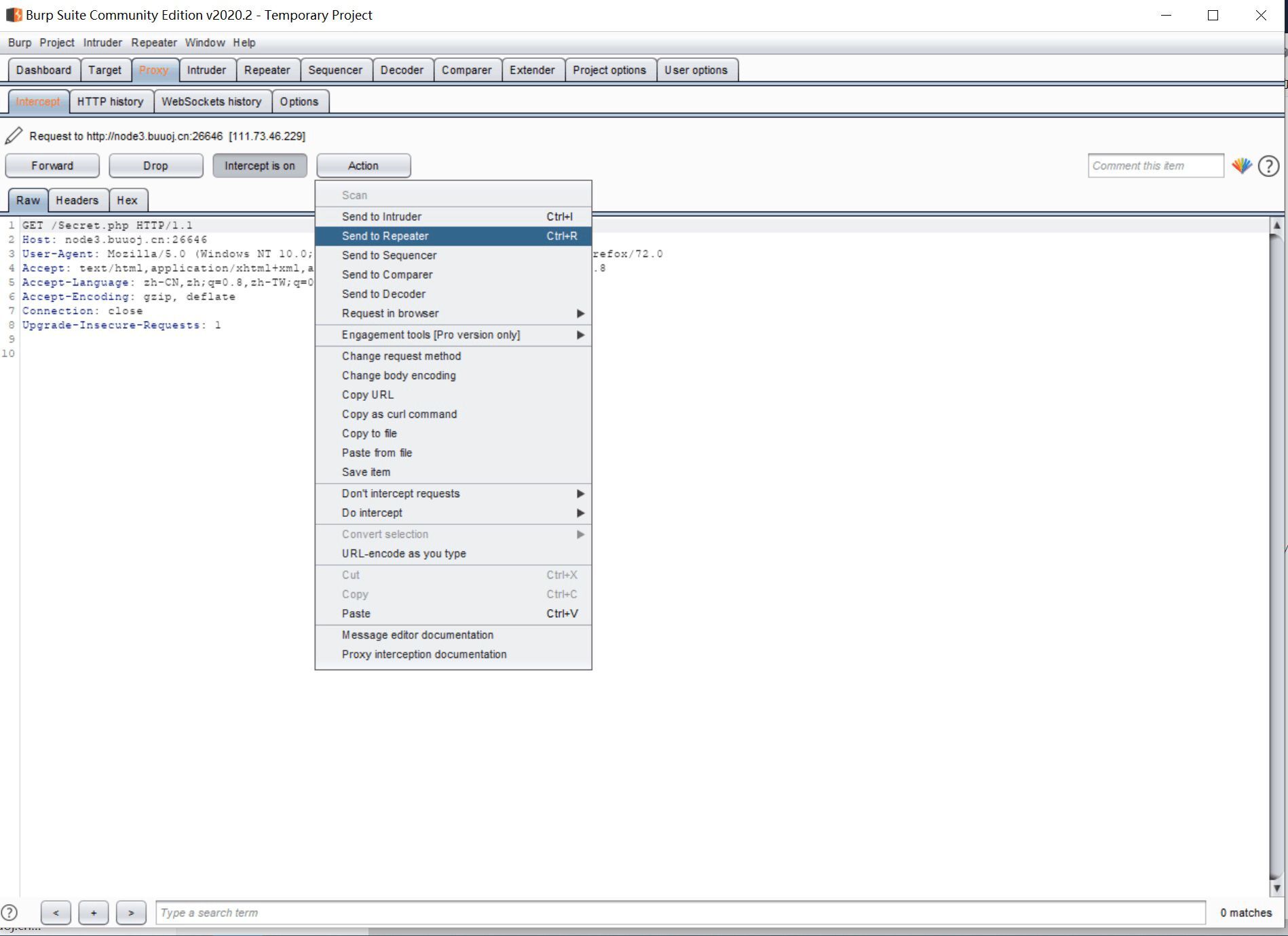Click the Forward button

pos(52,165)
